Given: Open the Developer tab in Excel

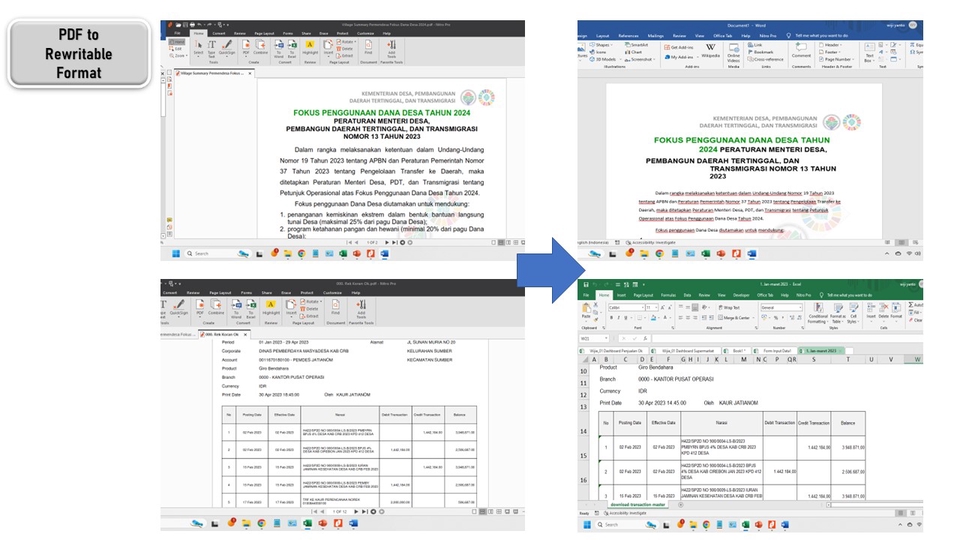Looking at the screenshot, I should 741,295.
